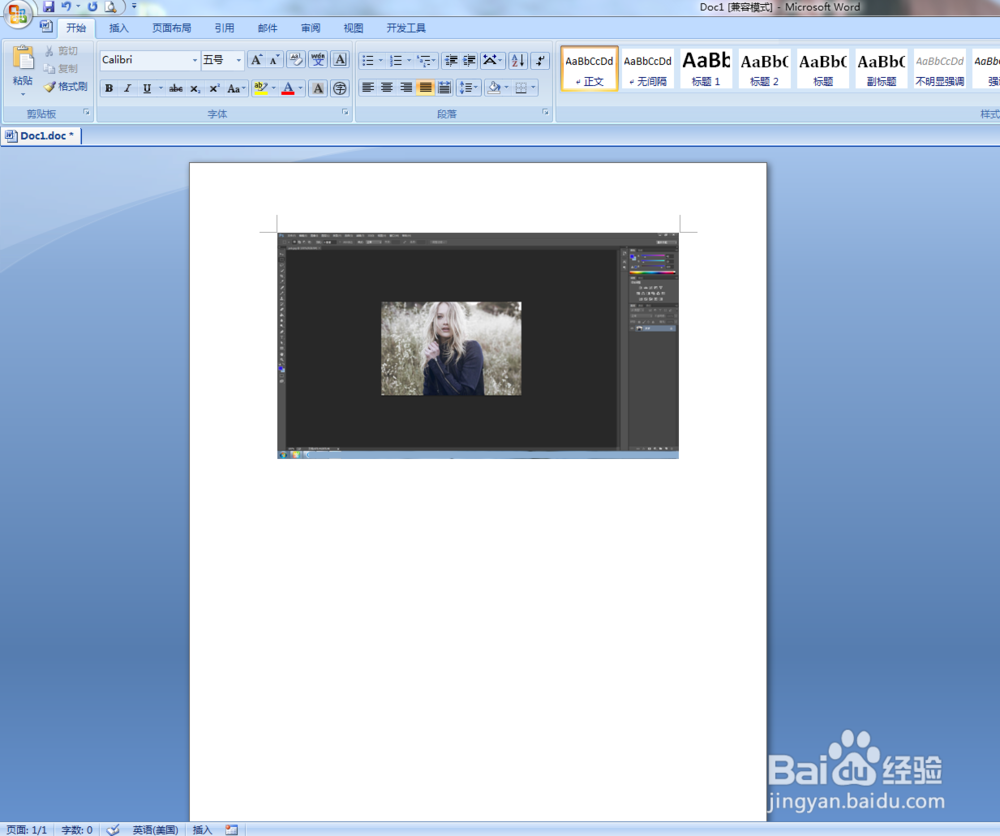This screenshot has width=1000, height=836.
Task: Open Change Case Aa dropdown
Action: [x=237, y=88]
